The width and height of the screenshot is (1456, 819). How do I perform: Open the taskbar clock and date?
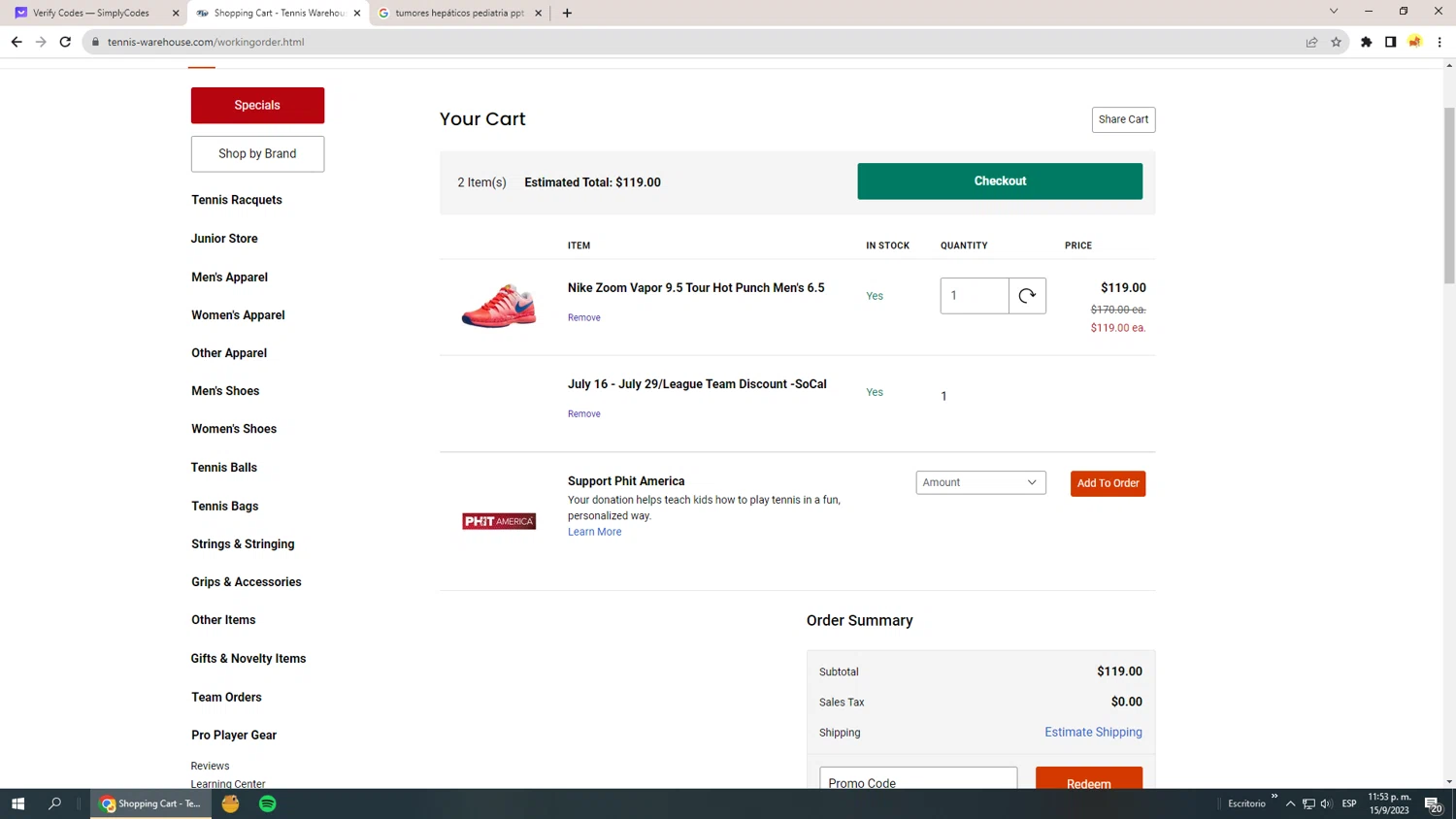pyautogui.click(x=1389, y=803)
